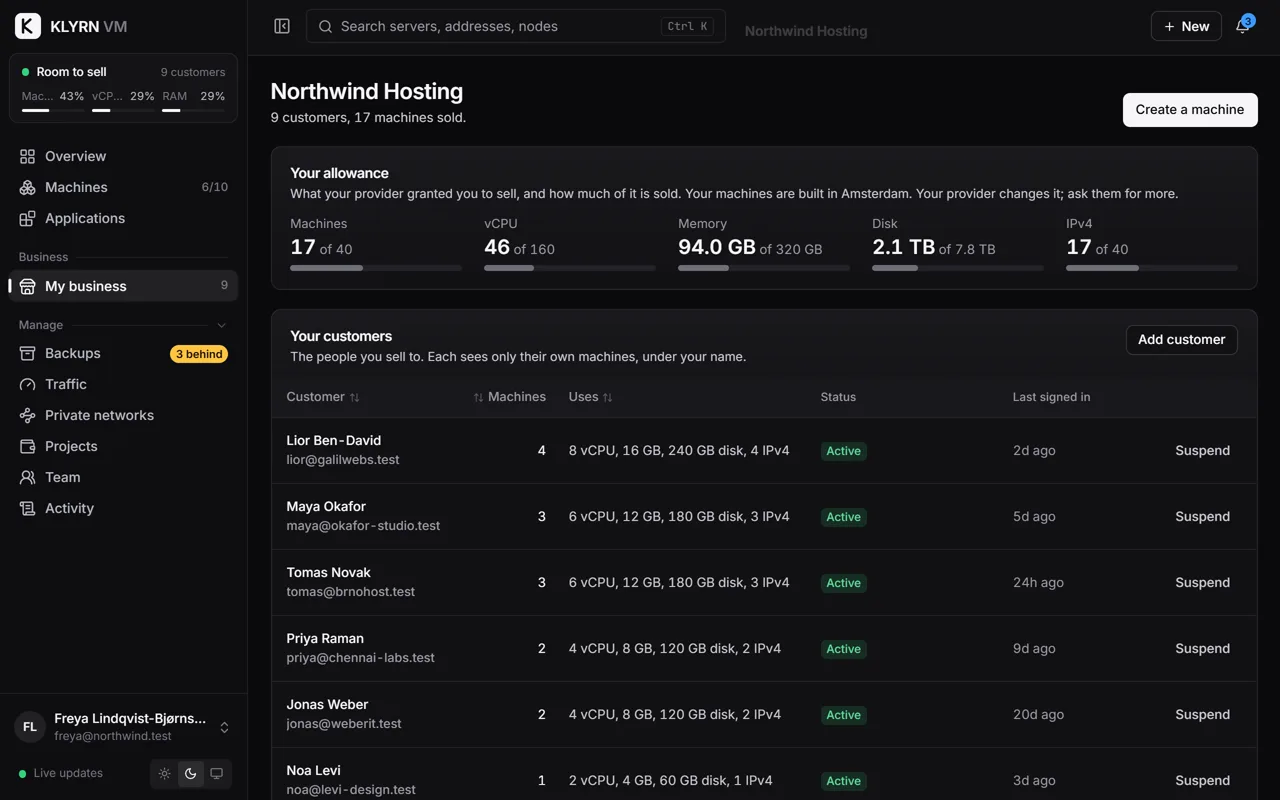1280x800 pixels.
Task: Click the Traffic gauge icon
Action: [27, 384]
